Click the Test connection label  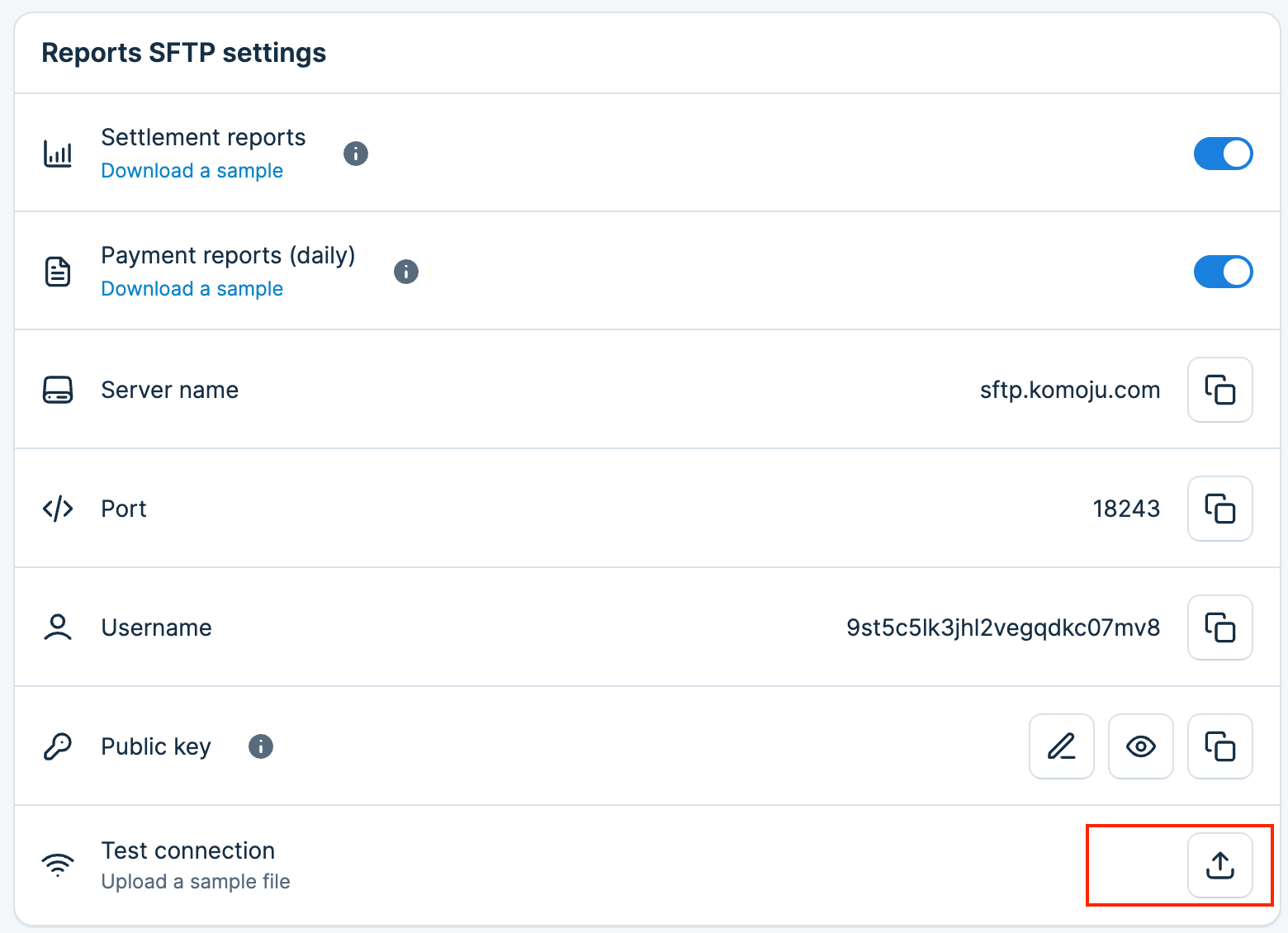tap(187, 850)
